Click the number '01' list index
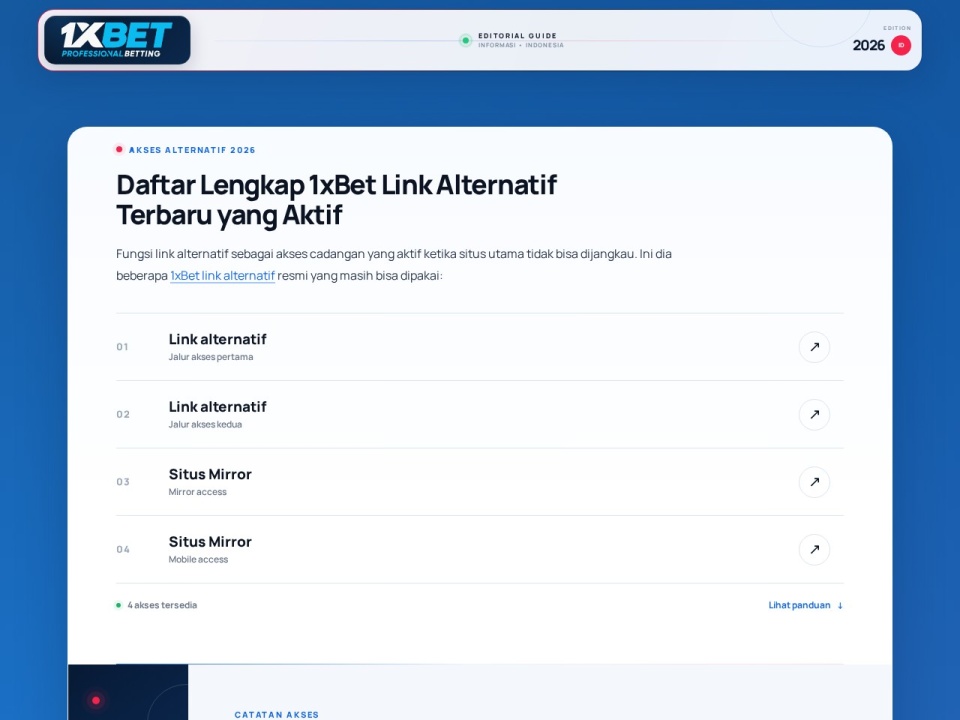Screen dimensions: 960x720 tap(122, 347)
